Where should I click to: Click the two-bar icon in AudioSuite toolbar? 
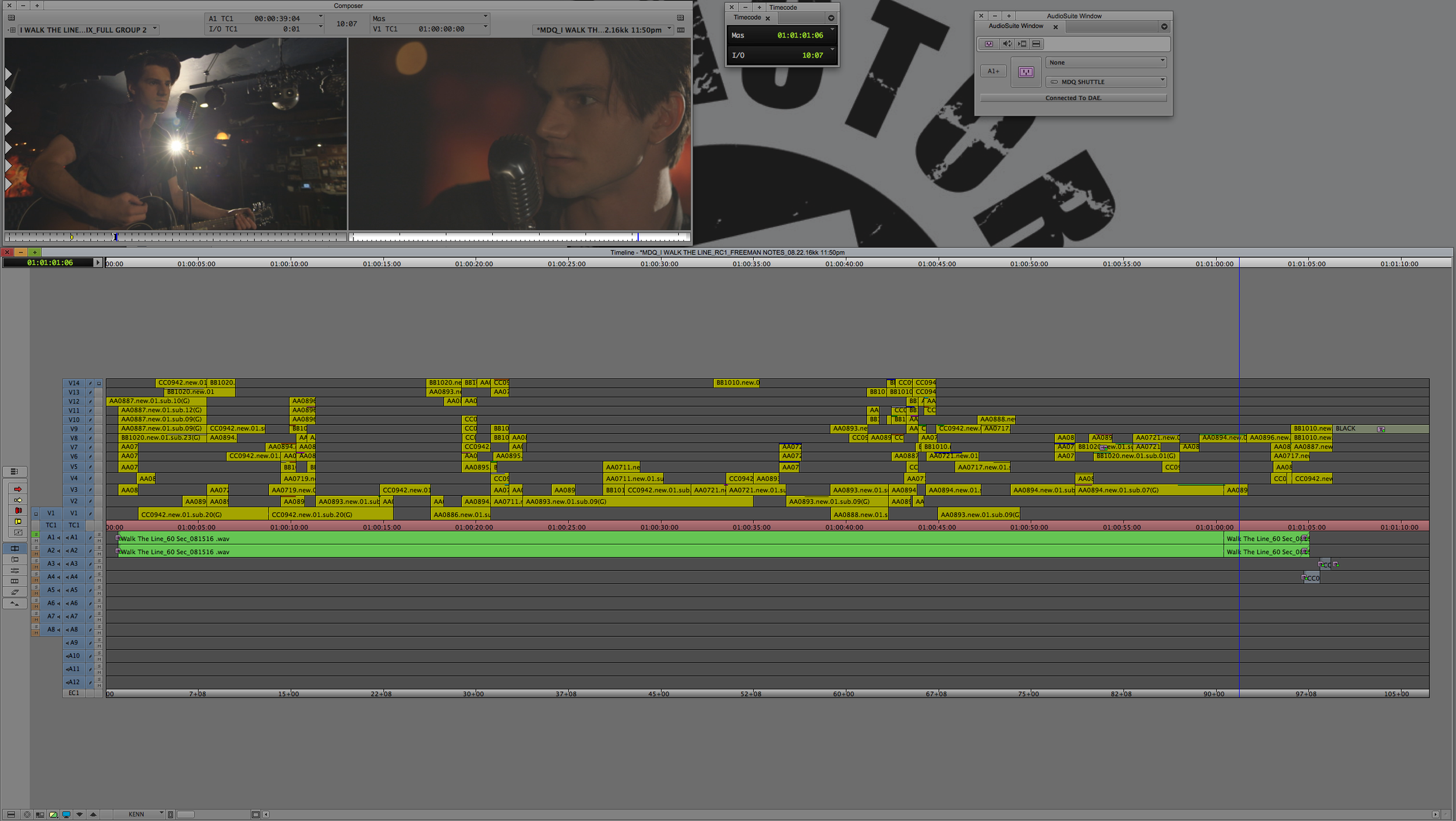point(1036,44)
